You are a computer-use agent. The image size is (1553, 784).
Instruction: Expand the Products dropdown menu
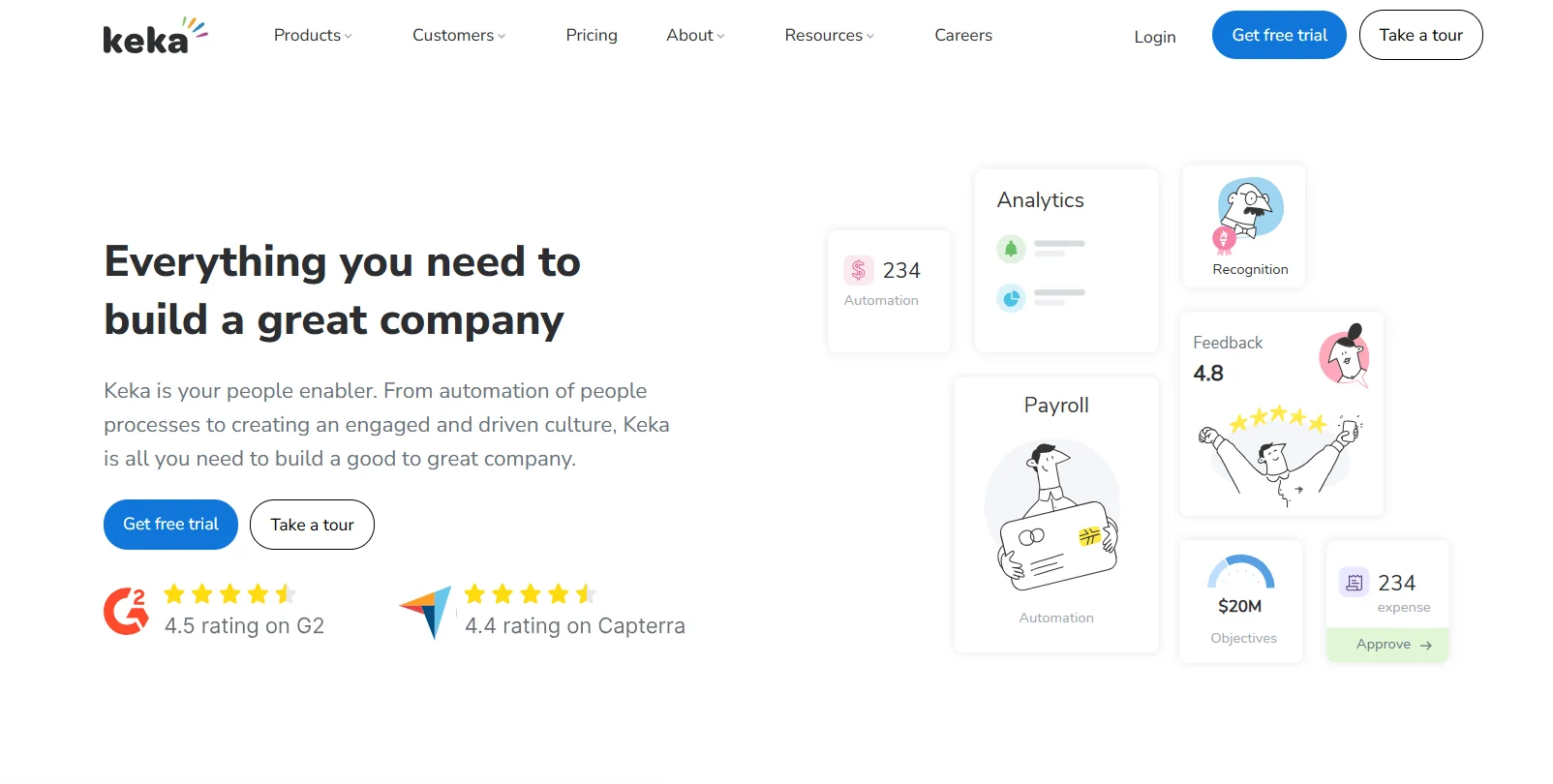[313, 36]
